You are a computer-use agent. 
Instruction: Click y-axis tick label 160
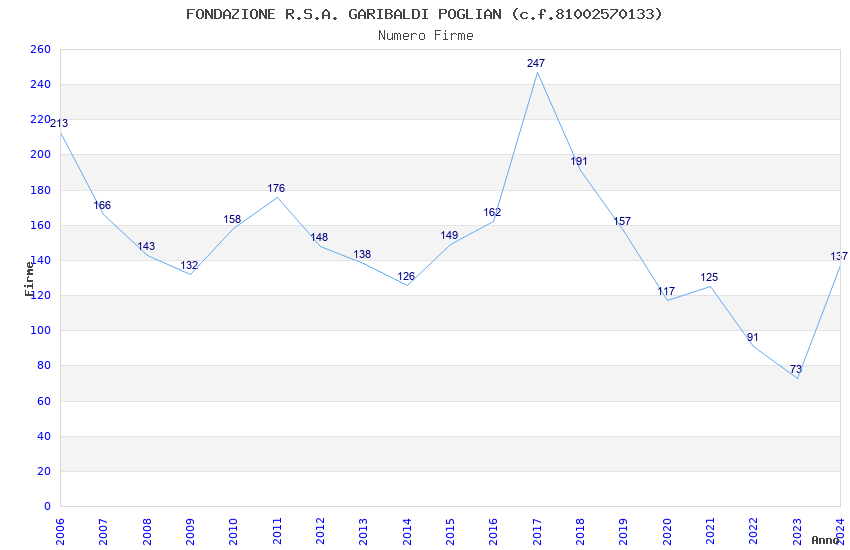coord(40,225)
